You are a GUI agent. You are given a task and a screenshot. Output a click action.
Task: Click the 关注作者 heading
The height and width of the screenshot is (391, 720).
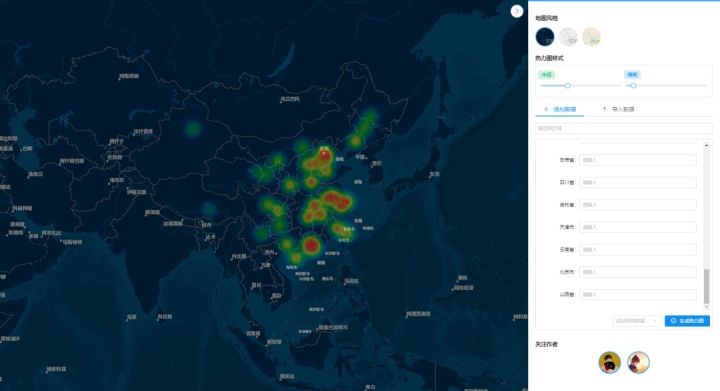pos(546,344)
